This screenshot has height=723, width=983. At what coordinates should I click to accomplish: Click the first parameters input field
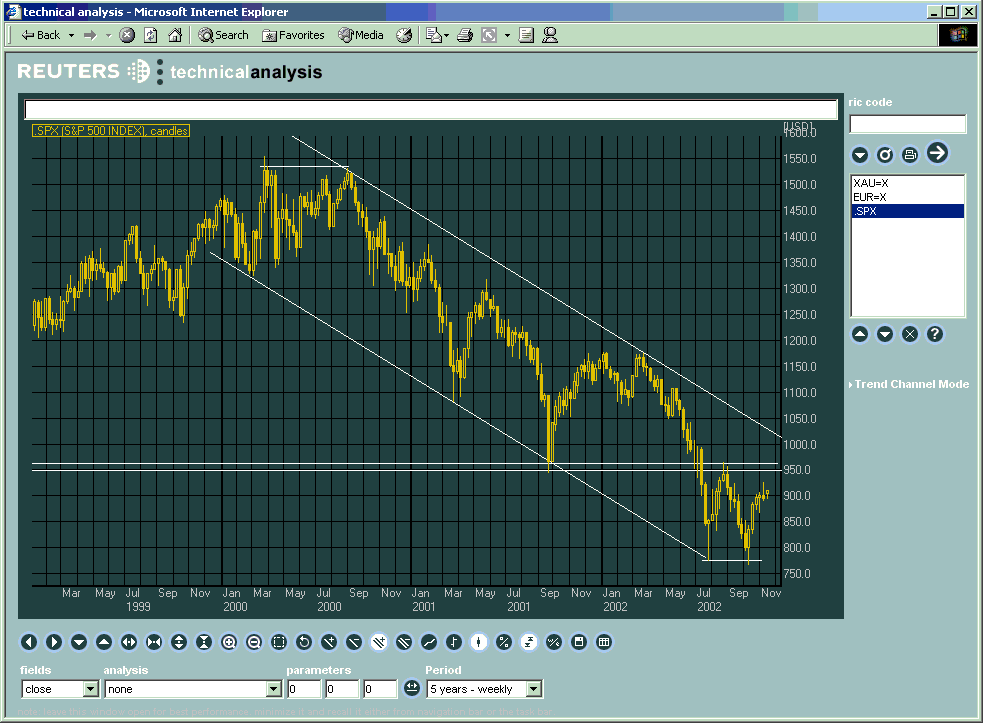pos(304,689)
